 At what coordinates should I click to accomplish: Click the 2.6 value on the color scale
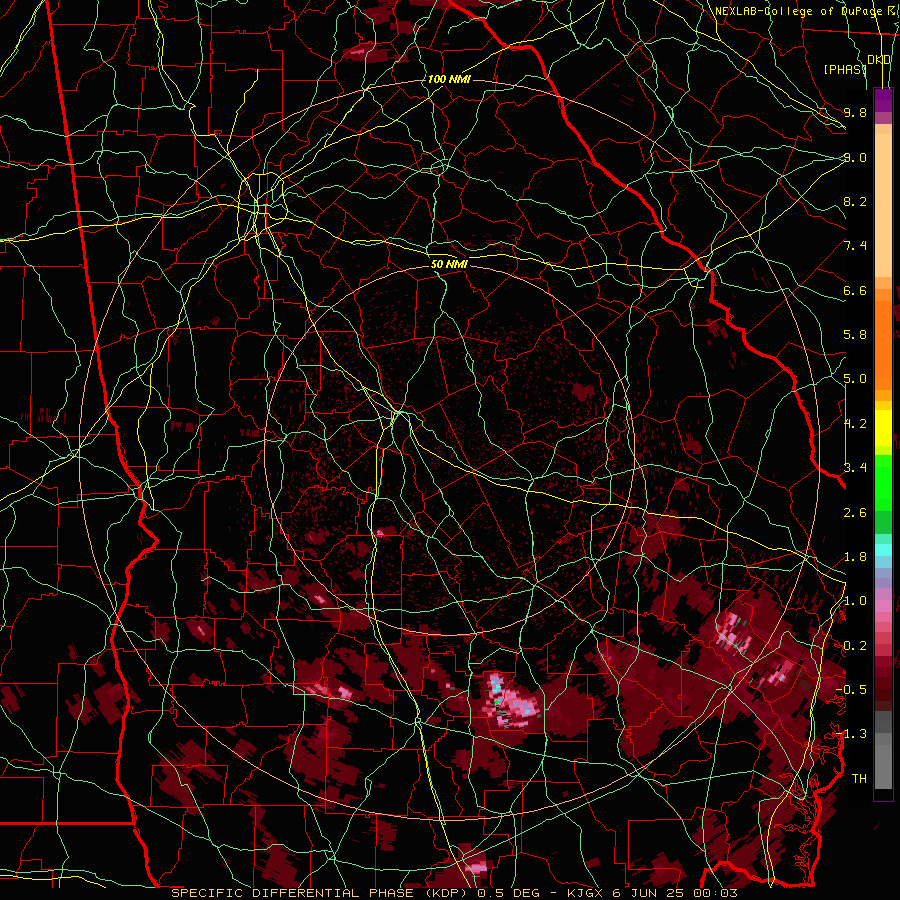(x=855, y=512)
